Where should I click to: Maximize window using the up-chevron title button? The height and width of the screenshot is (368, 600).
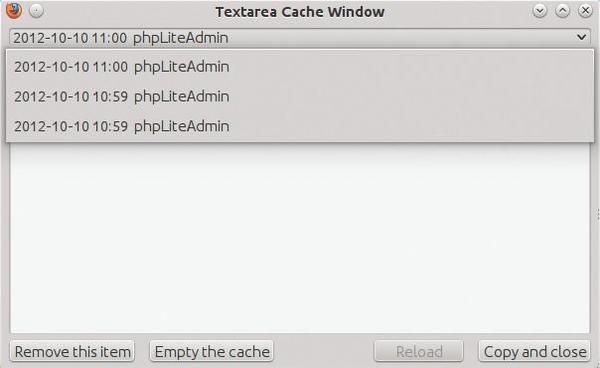(x=562, y=11)
